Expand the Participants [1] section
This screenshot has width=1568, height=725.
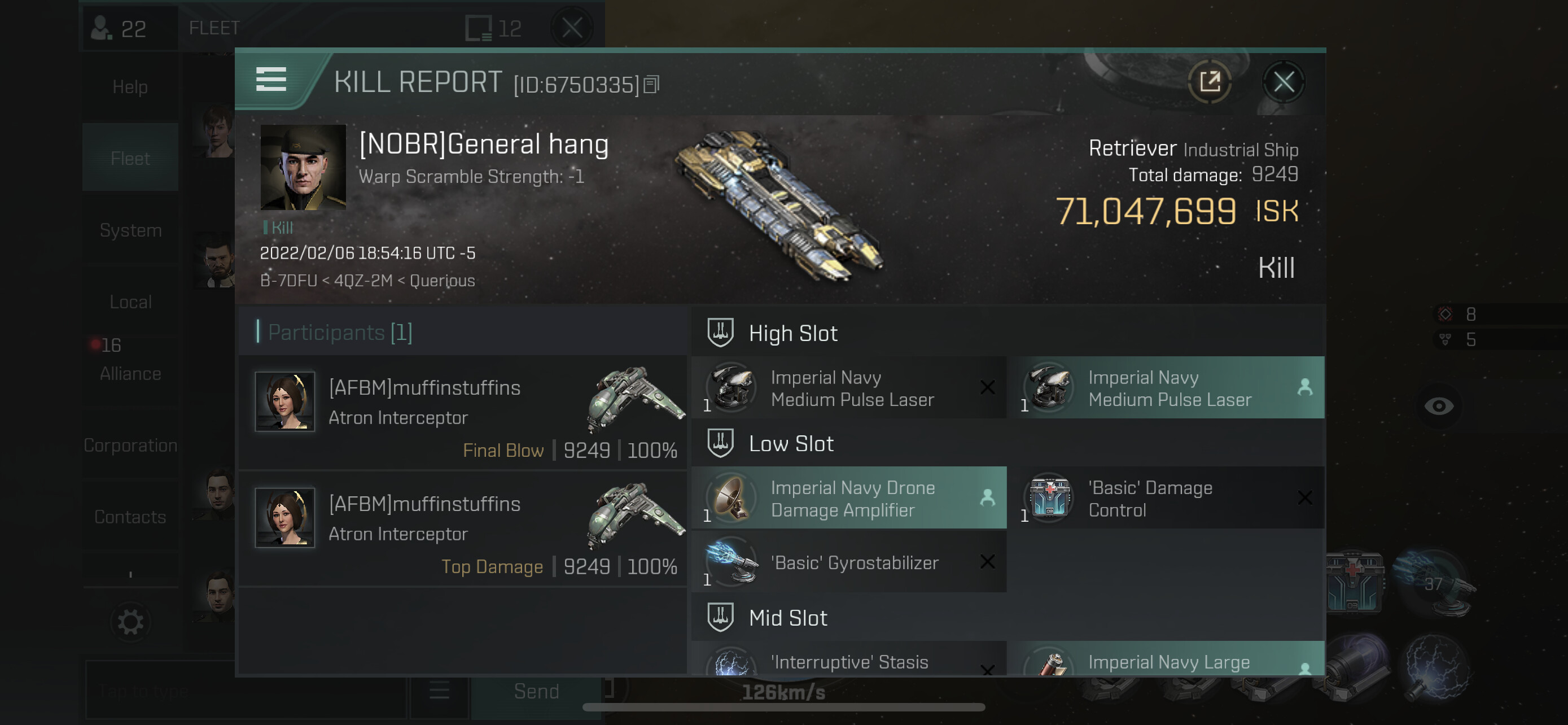tap(340, 333)
